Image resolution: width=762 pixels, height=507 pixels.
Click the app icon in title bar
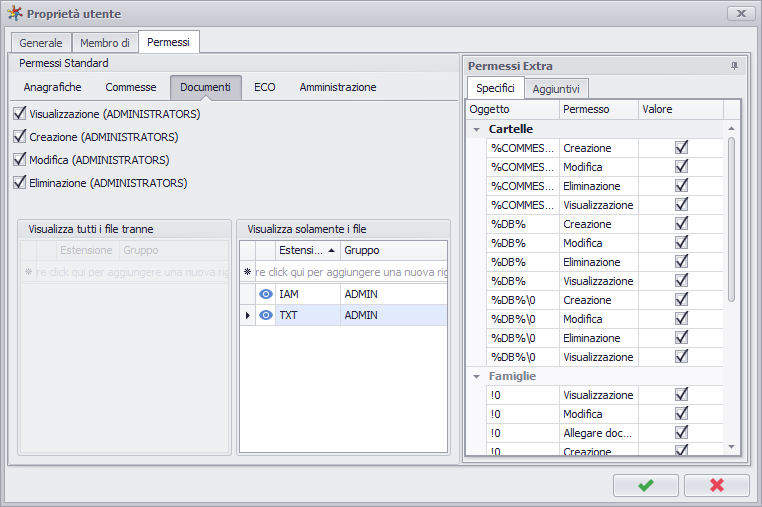tap(15, 13)
